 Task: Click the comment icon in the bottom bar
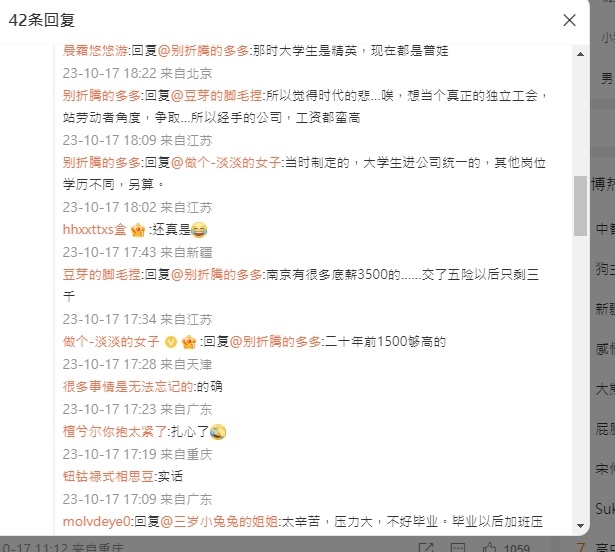tap(457, 547)
